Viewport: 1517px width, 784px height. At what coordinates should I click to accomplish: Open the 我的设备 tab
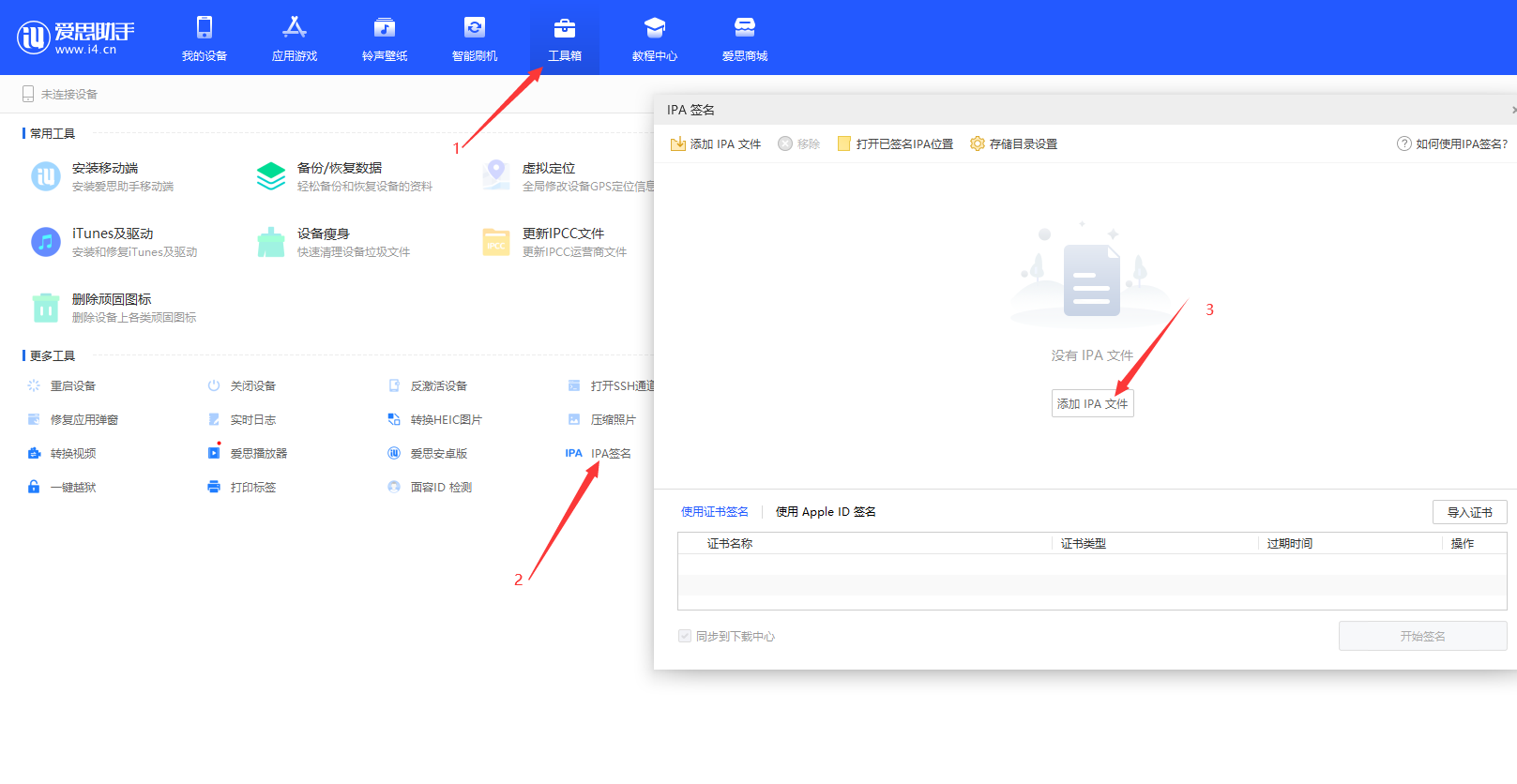[205, 38]
